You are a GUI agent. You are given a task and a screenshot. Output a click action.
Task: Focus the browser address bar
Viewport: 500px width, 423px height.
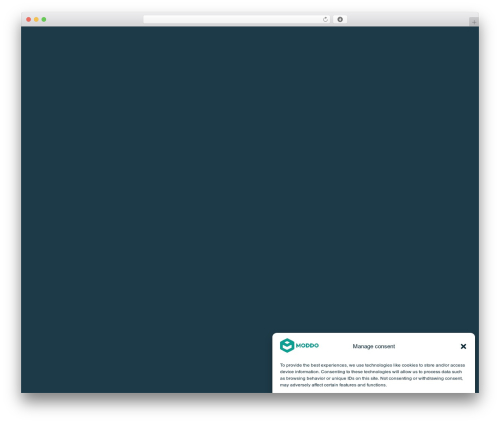[237, 19]
